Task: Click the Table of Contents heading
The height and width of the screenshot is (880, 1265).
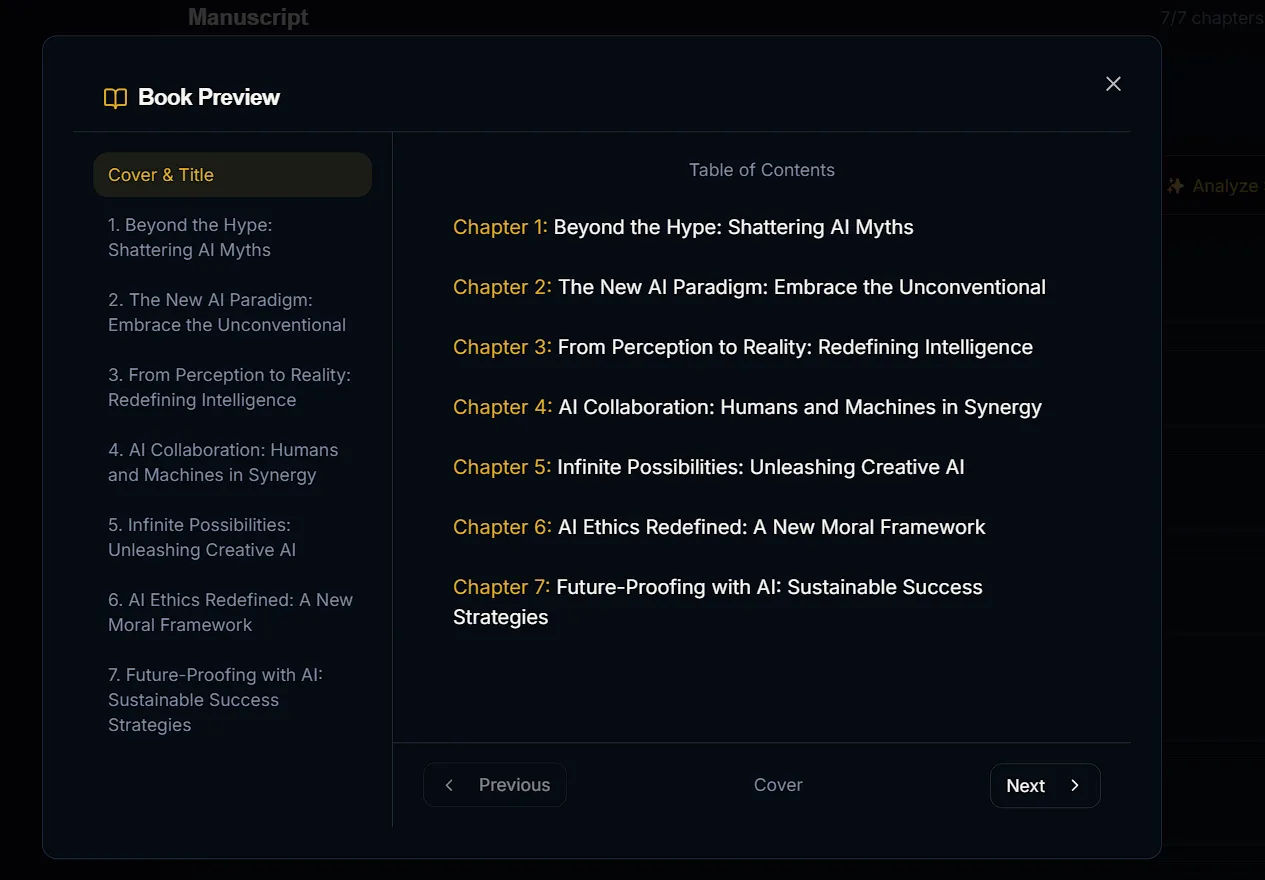Action: (x=762, y=170)
